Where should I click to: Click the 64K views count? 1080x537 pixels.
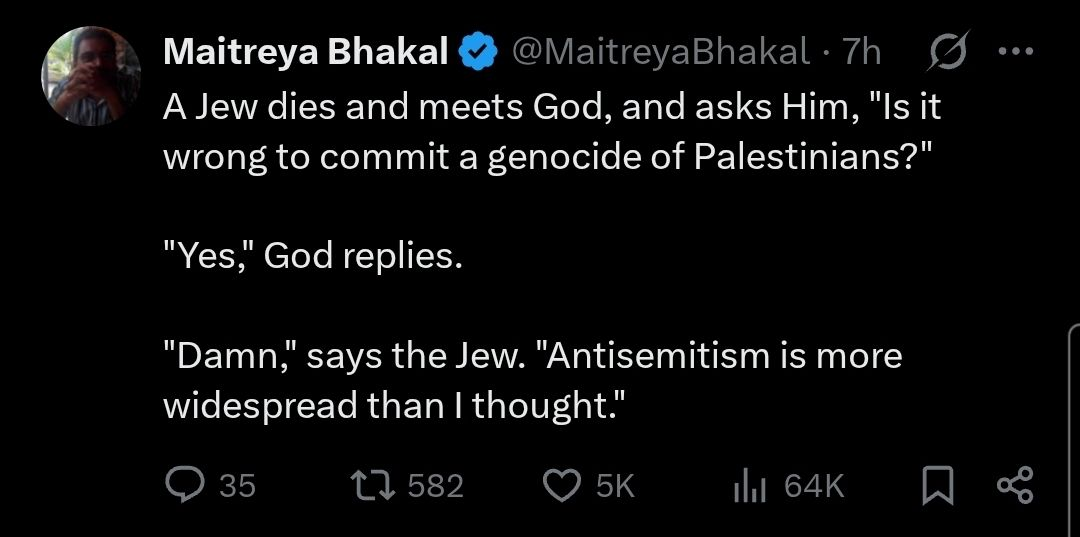814,487
